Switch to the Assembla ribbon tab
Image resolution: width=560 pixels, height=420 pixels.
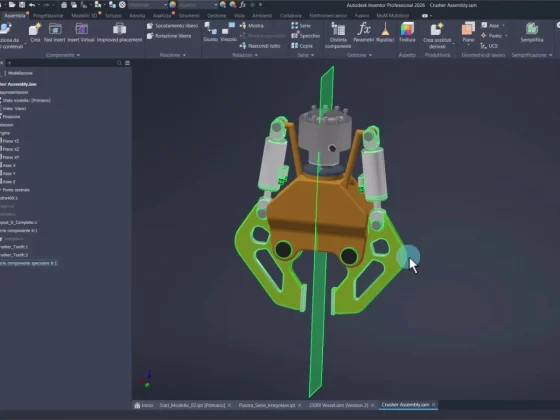[x=15, y=16]
